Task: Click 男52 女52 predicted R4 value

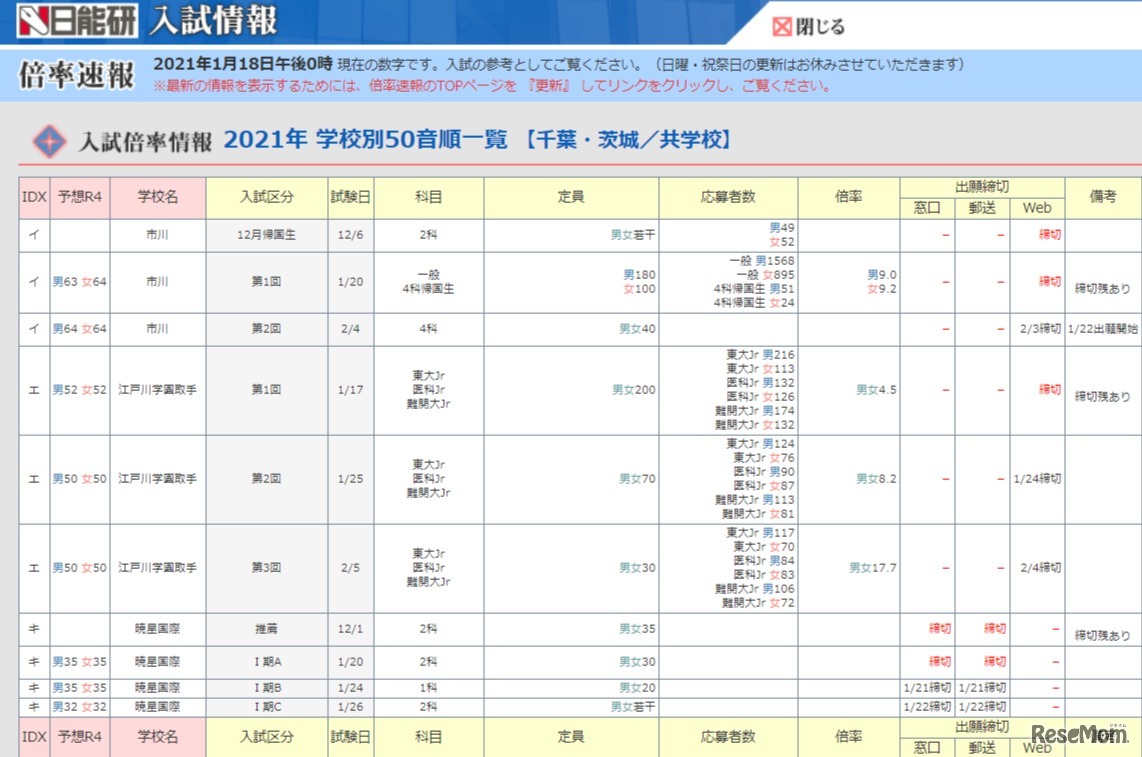Action: coord(79,390)
